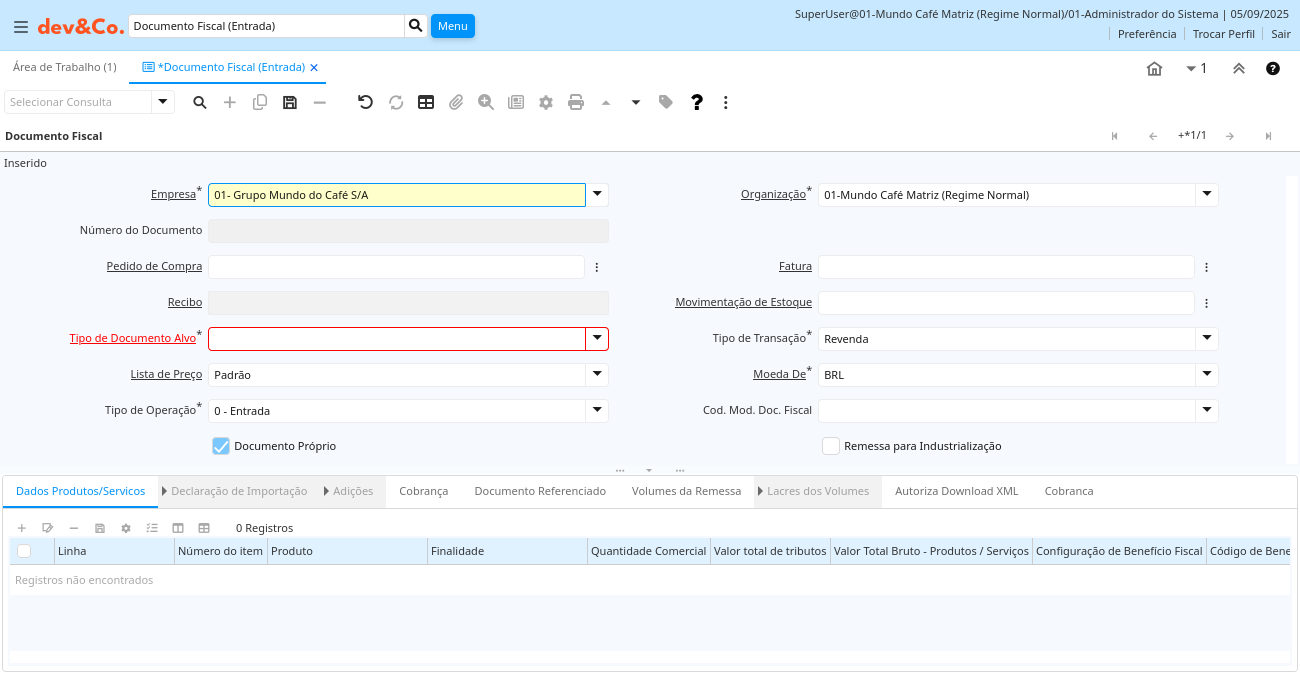Viewport: 1300px width, 674px height.
Task: Toggle grid view icon in toolbar
Action: click(x=426, y=102)
